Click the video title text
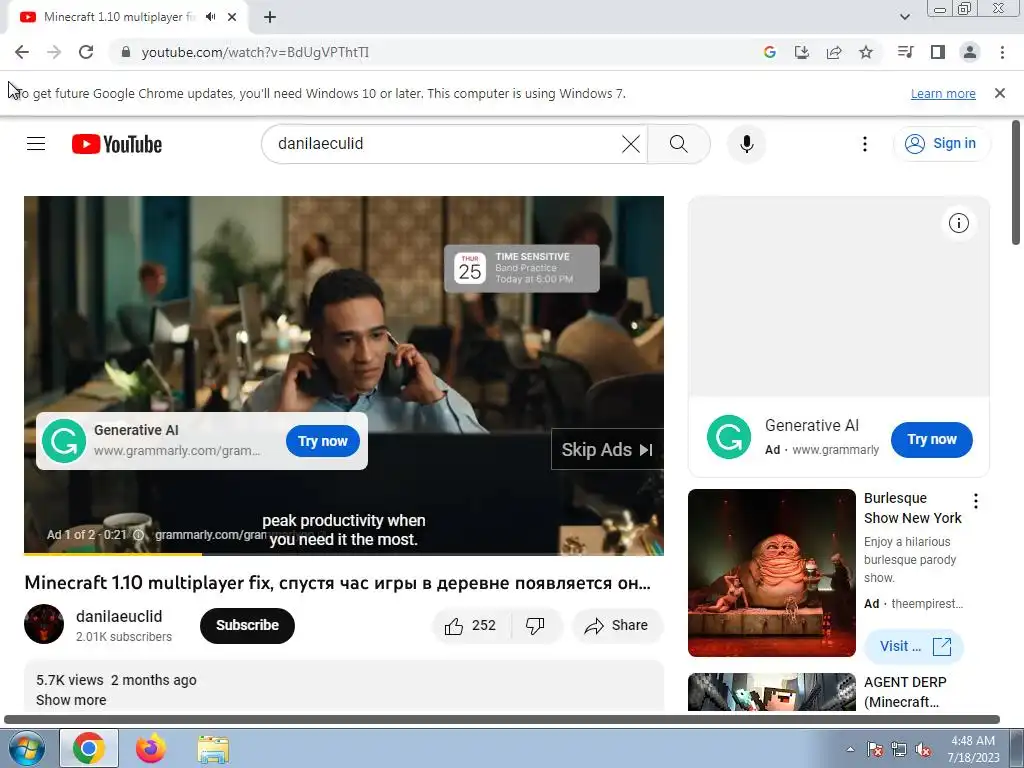The image size is (1024, 768). coord(338,583)
